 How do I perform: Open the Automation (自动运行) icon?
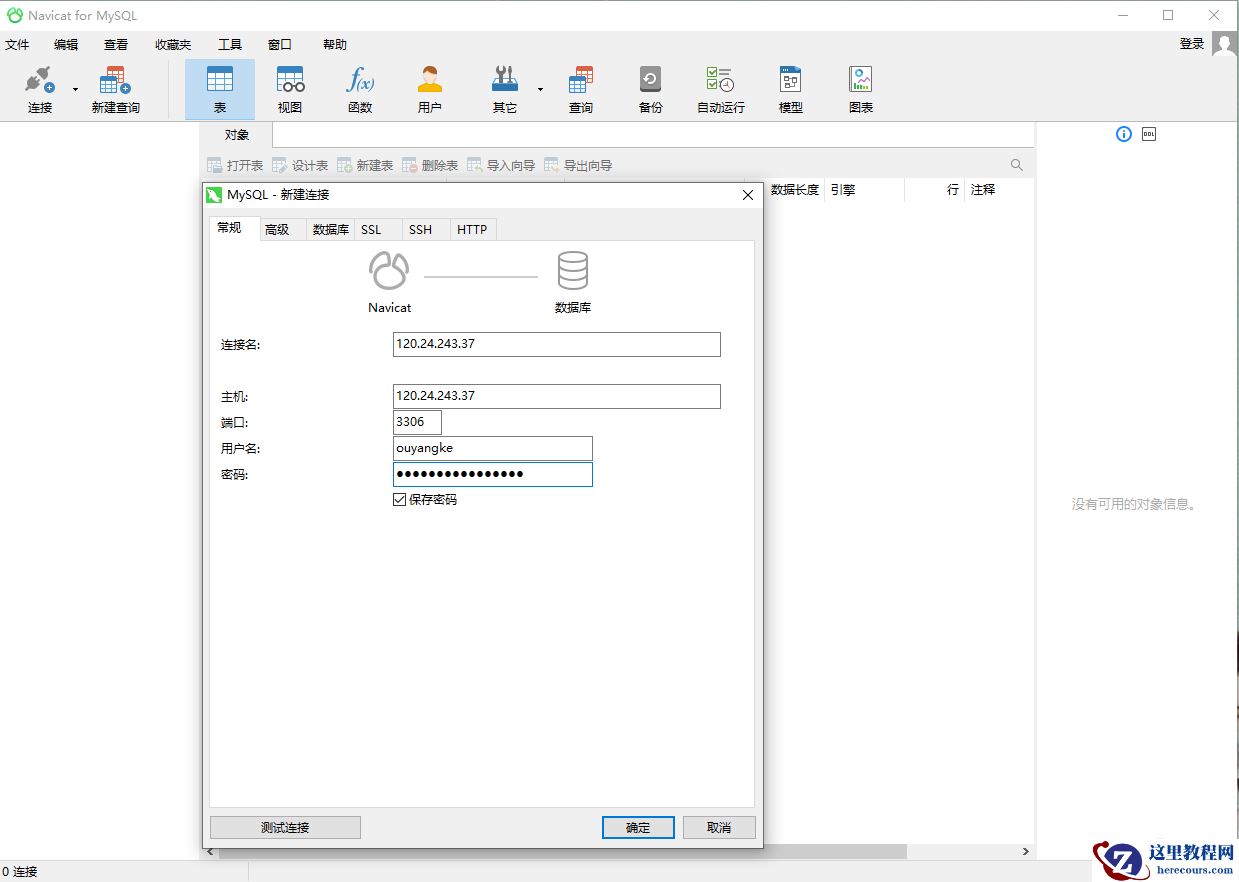tap(720, 88)
